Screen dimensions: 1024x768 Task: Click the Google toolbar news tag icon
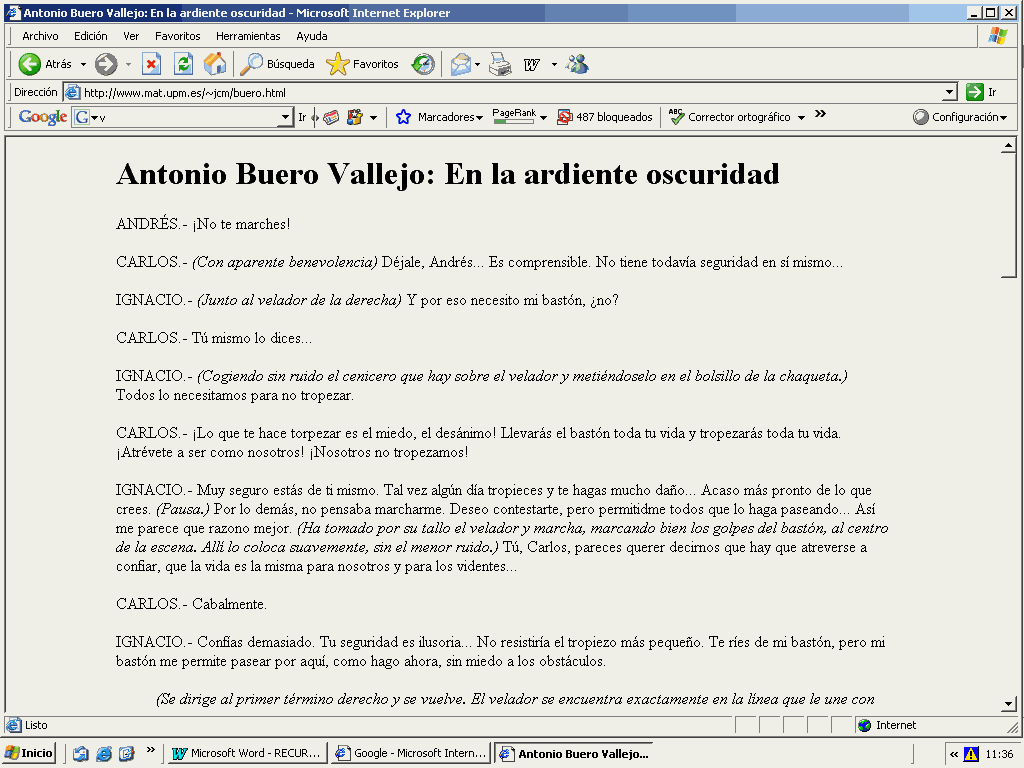point(332,117)
